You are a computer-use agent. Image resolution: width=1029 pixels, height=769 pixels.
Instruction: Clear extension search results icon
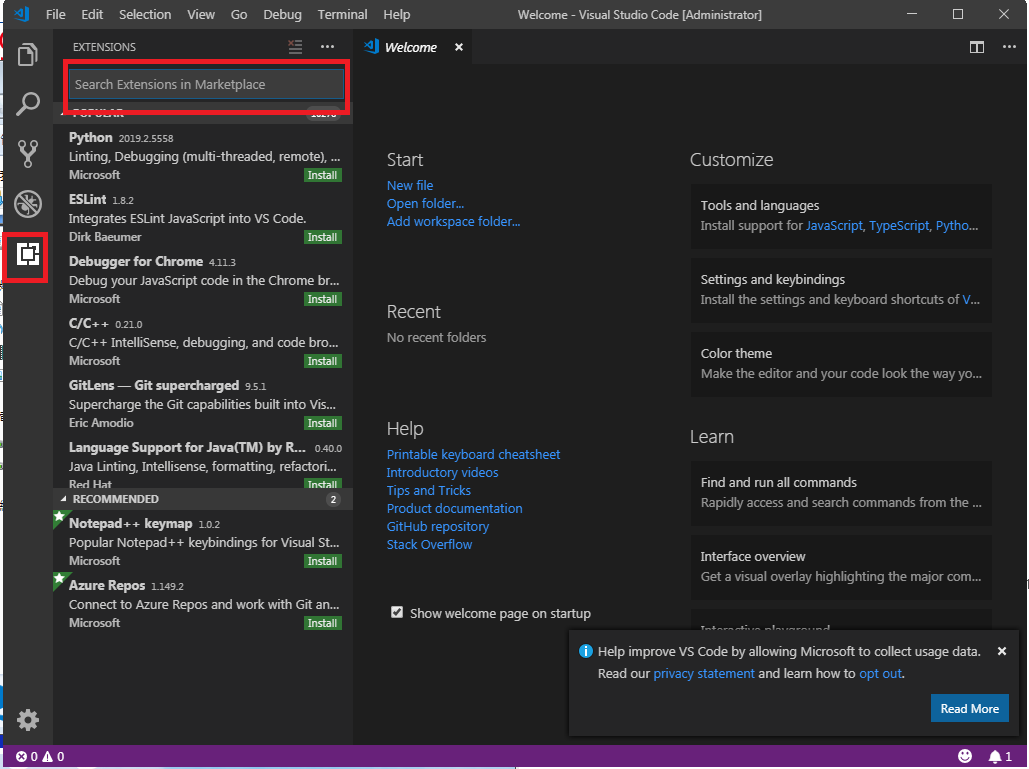(x=294, y=46)
